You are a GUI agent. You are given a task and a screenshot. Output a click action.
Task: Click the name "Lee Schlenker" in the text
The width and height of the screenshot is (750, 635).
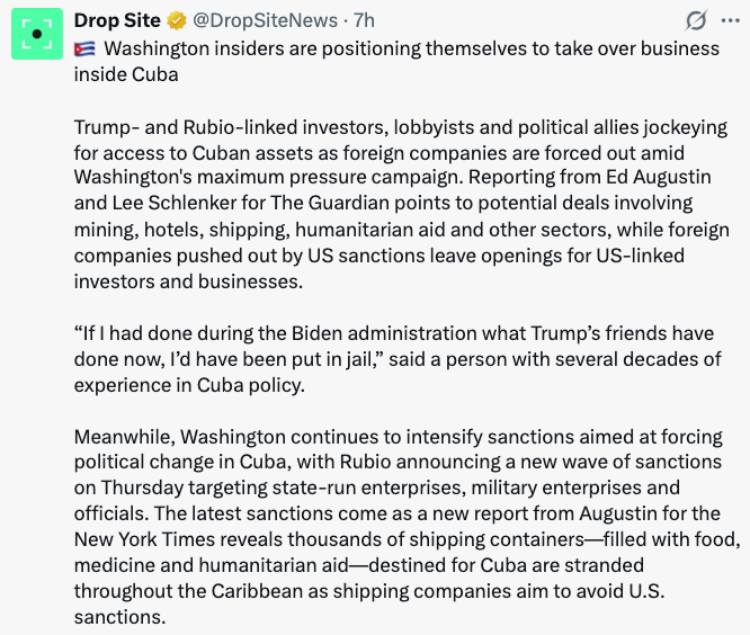point(174,203)
